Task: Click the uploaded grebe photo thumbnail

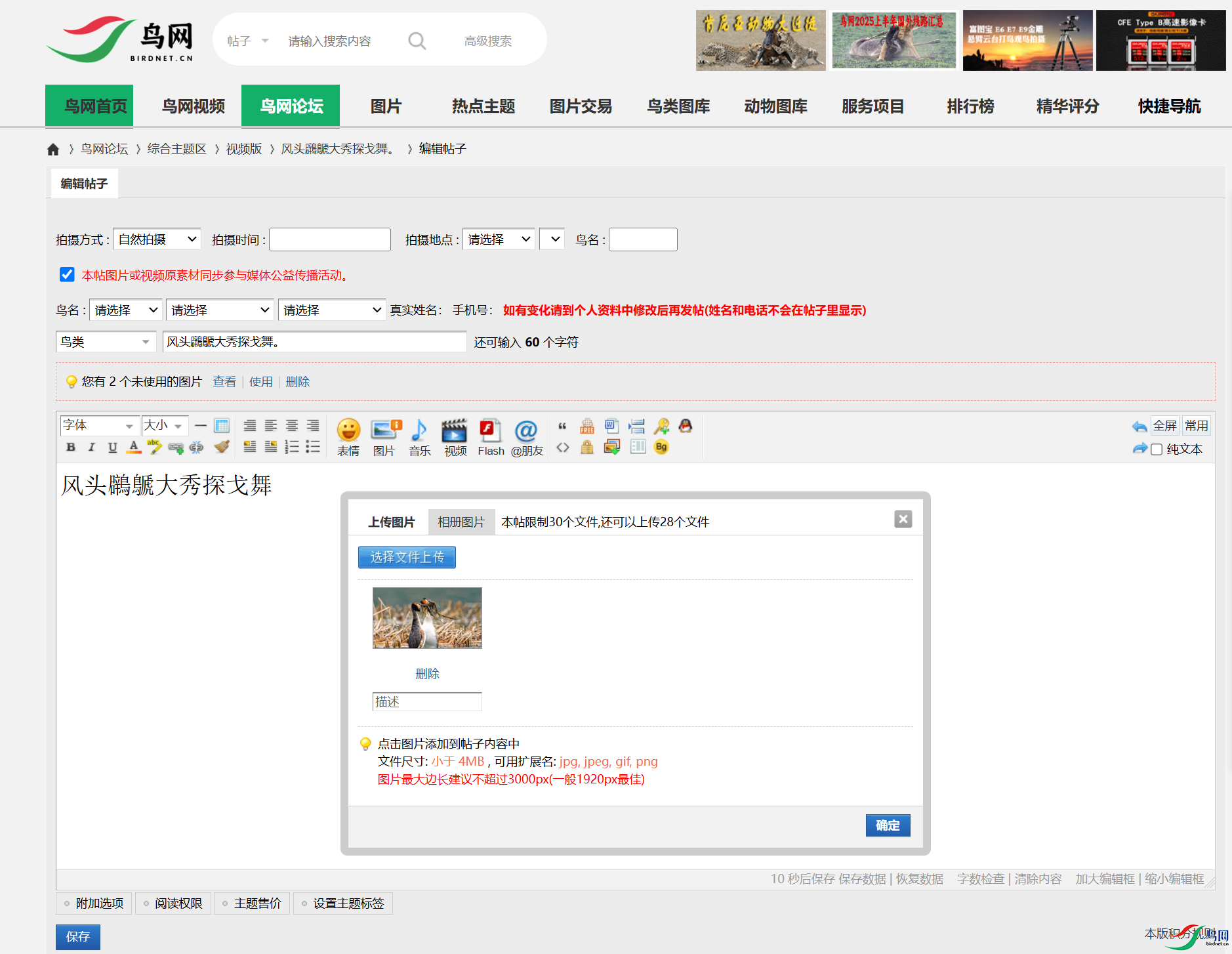Action: (x=427, y=618)
